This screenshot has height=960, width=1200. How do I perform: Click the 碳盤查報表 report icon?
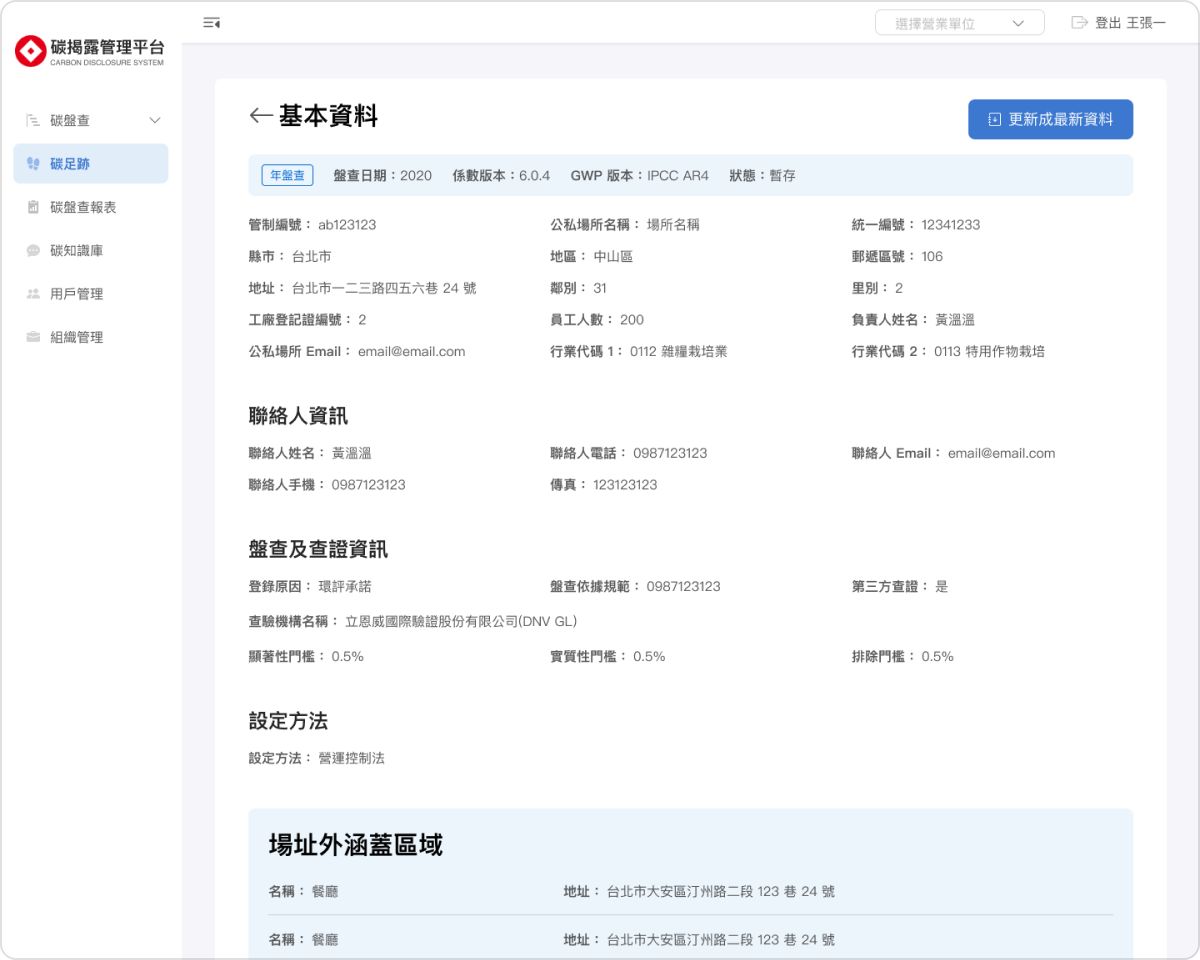pyautogui.click(x=33, y=207)
